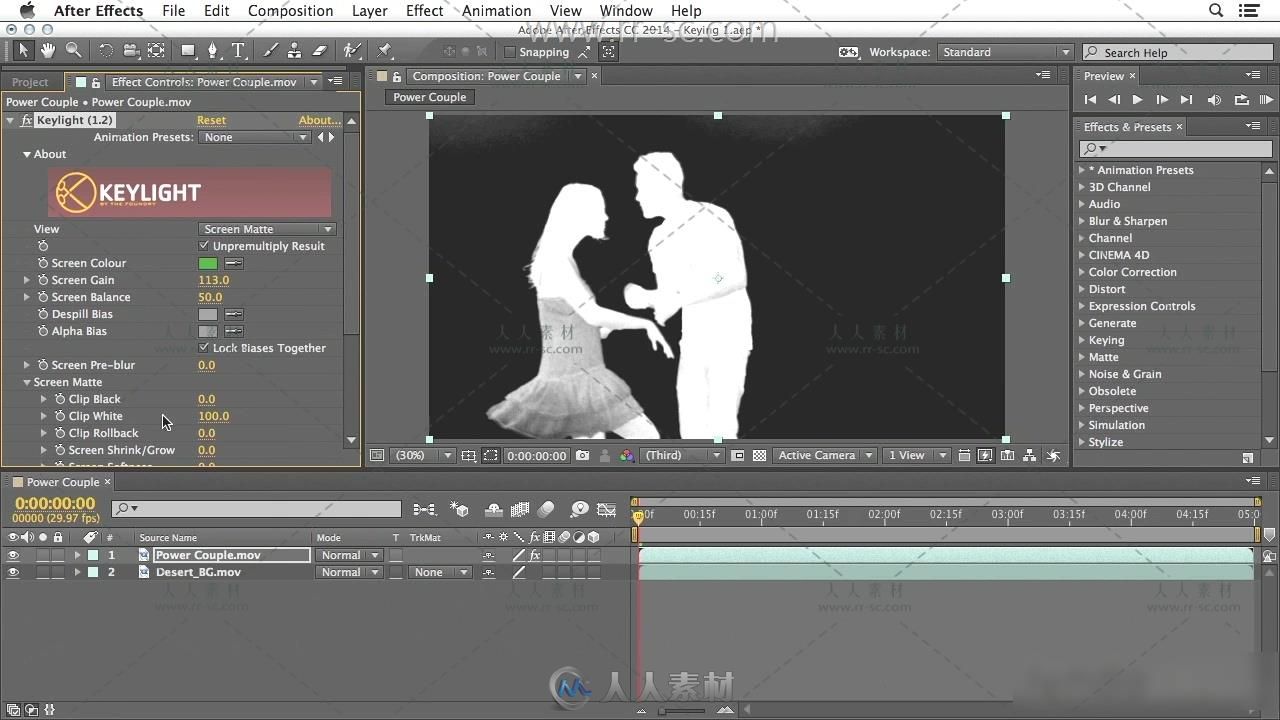Image resolution: width=1280 pixels, height=720 pixels.
Task: Toggle Keylight effect fx switch
Action: [27, 120]
